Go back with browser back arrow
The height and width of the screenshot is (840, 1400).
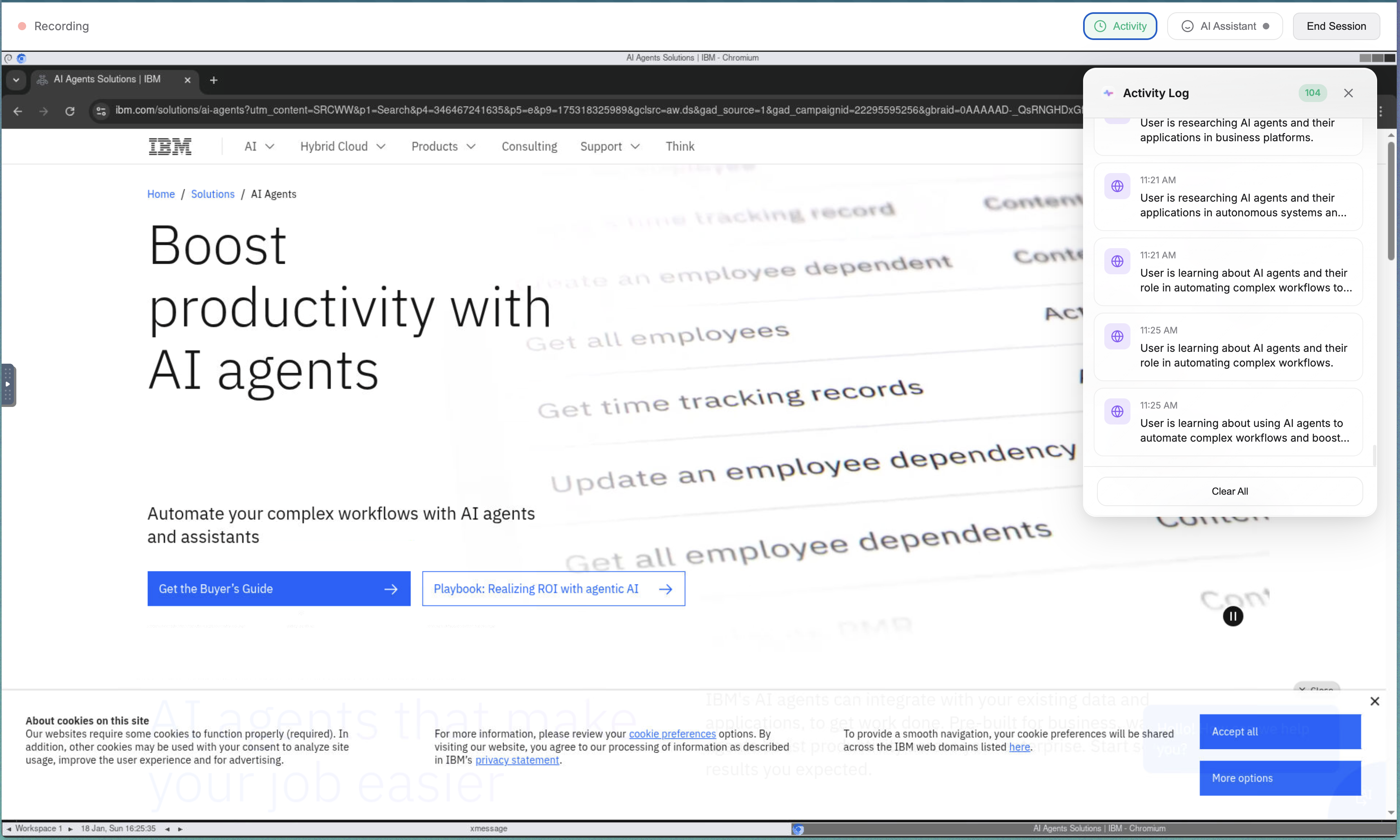[18, 111]
